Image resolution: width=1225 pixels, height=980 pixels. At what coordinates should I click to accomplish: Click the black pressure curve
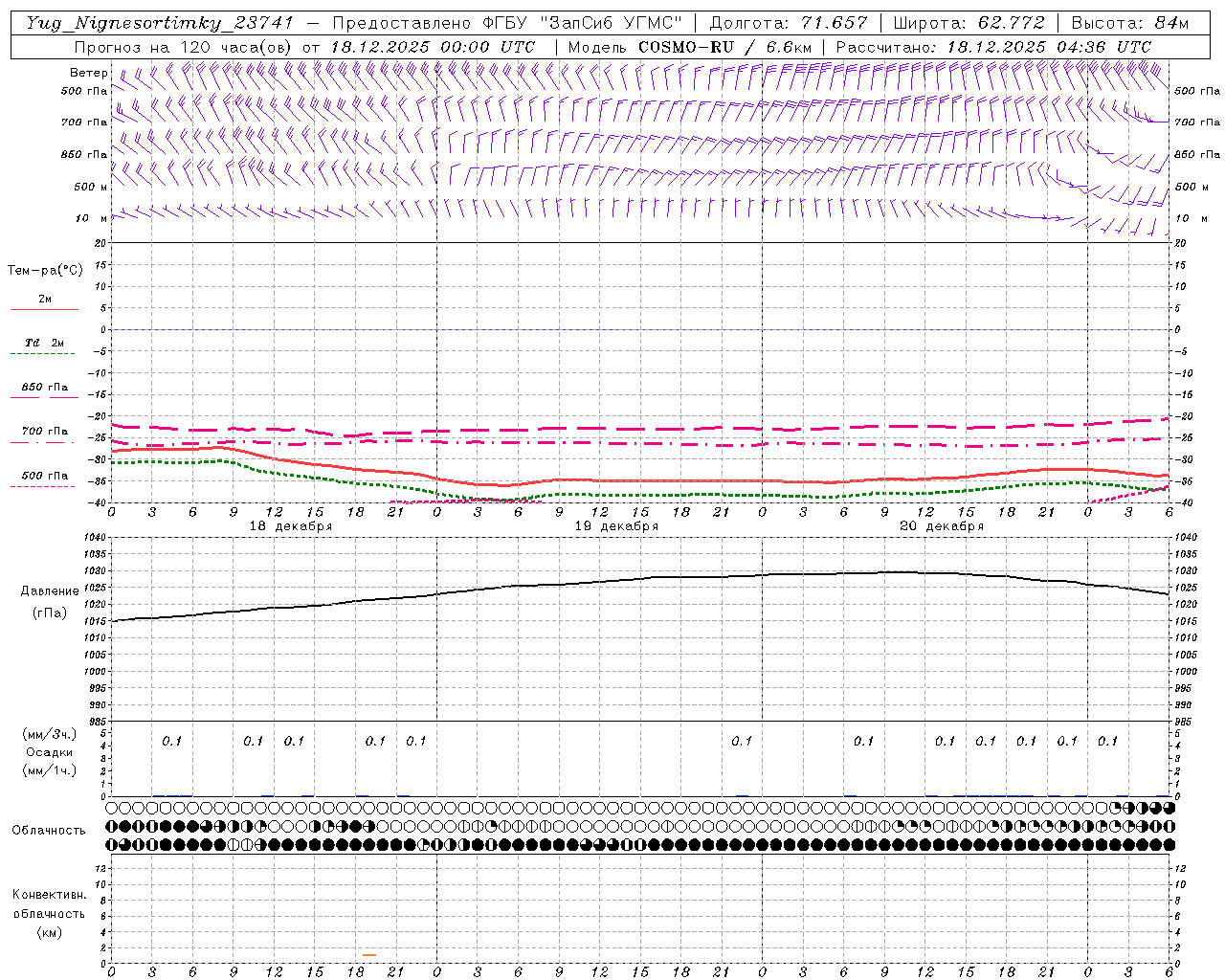(640, 580)
